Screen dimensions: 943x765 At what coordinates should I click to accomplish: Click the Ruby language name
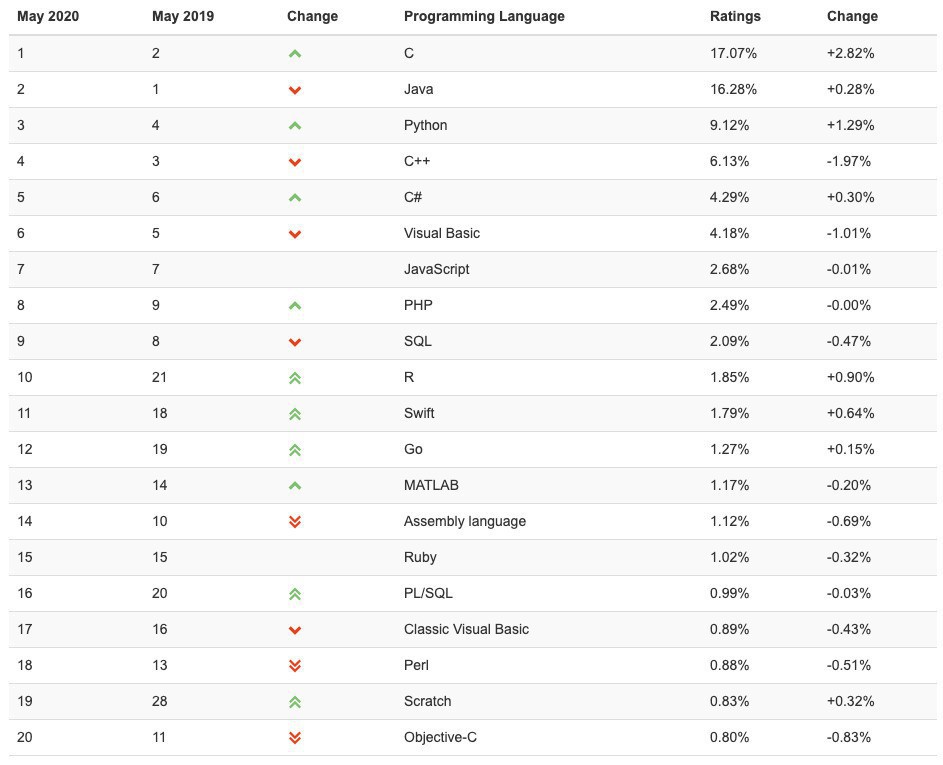(420, 557)
